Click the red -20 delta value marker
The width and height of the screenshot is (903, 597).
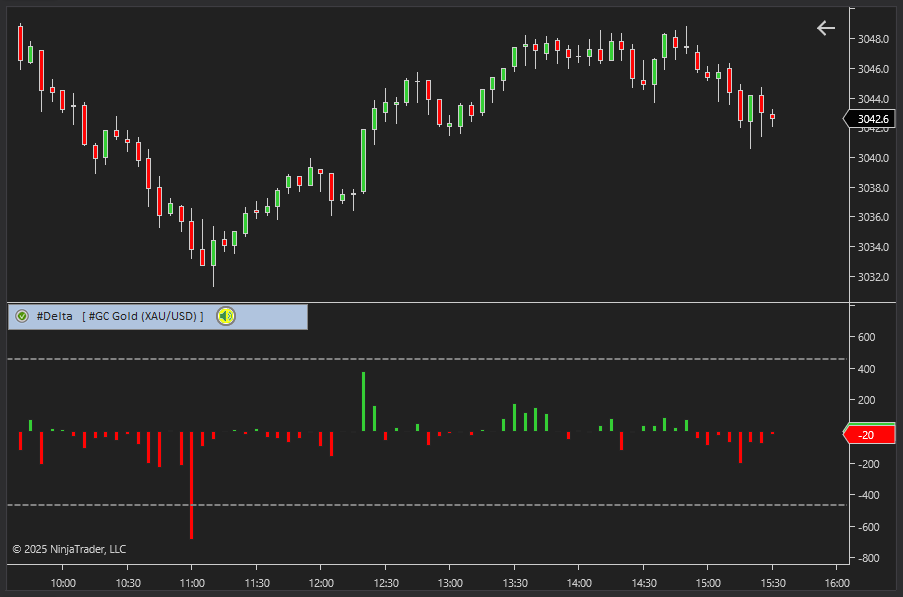point(871,434)
